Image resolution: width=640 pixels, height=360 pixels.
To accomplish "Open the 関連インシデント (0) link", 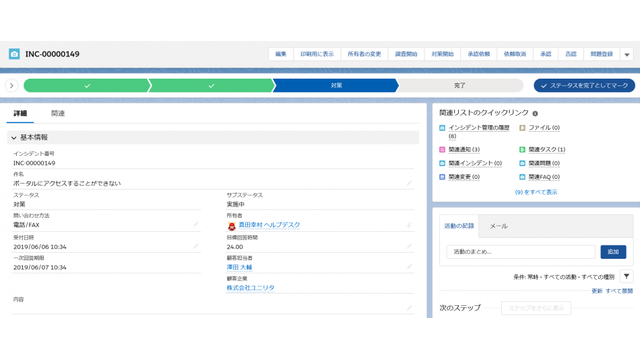I will point(475,163).
